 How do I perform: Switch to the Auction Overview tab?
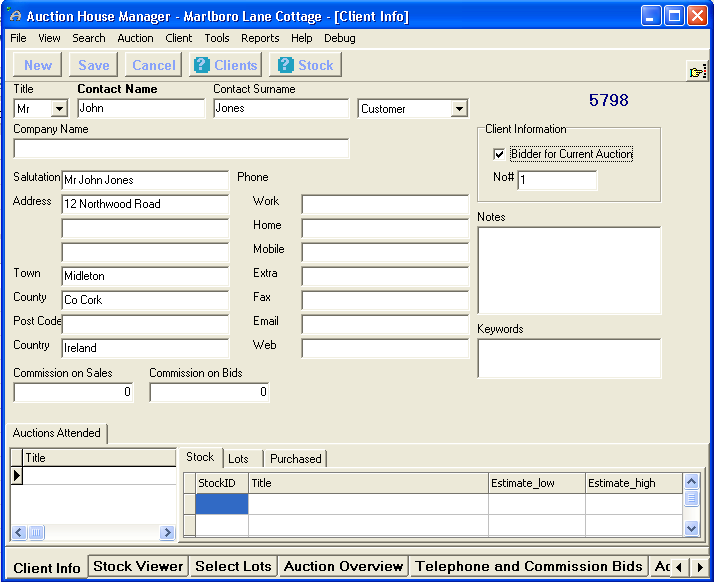343,566
